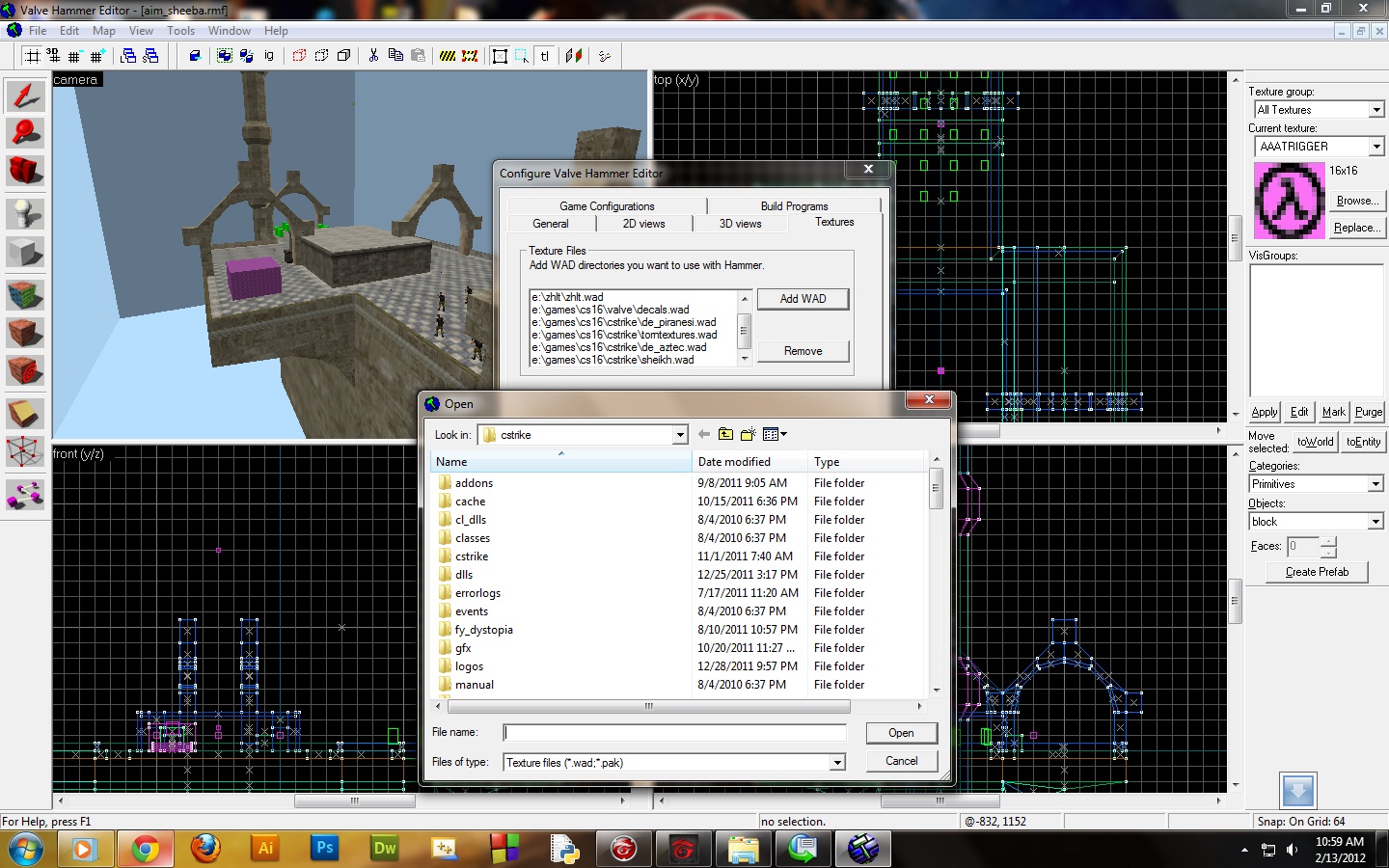Toggle the Ignore Groups (ig) button
The height and width of the screenshot is (868, 1389).
pyautogui.click(x=269, y=56)
